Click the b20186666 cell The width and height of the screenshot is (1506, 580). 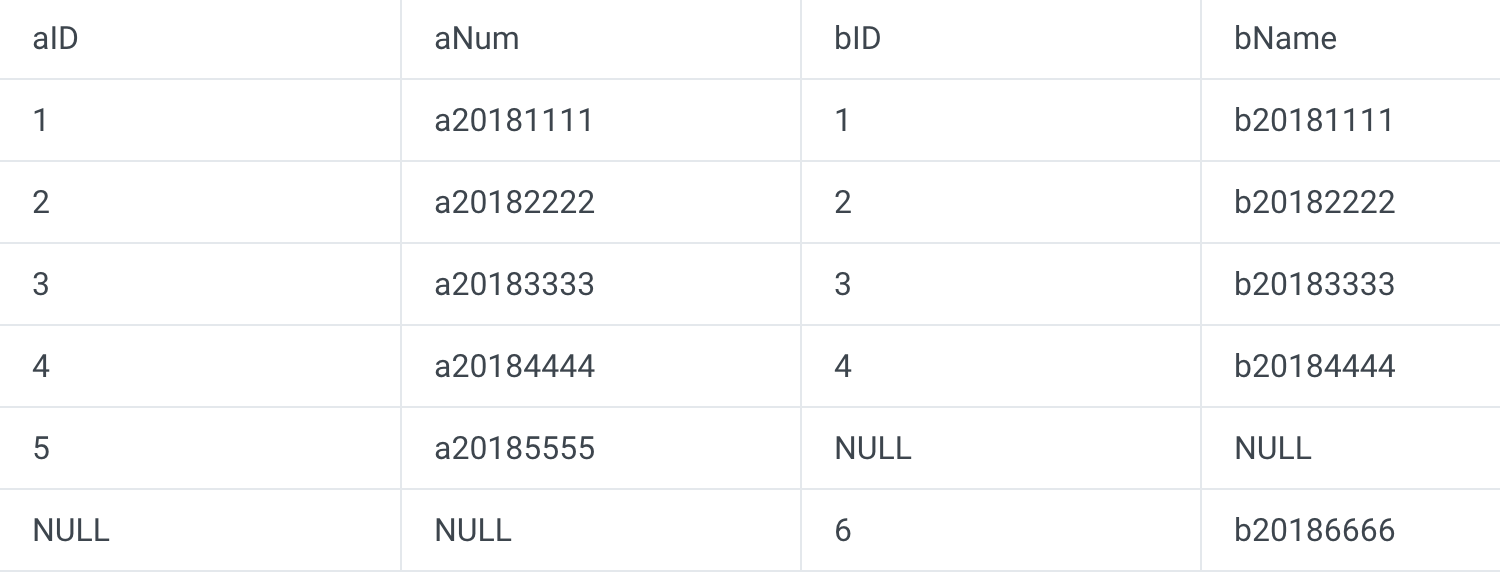click(1314, 531)
